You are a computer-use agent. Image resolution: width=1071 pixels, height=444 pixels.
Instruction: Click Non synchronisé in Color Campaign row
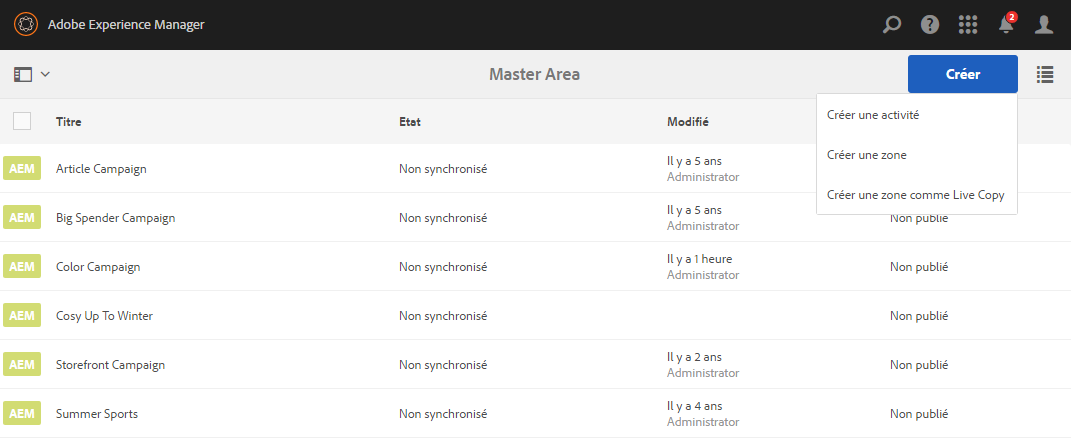coord(443,267)
